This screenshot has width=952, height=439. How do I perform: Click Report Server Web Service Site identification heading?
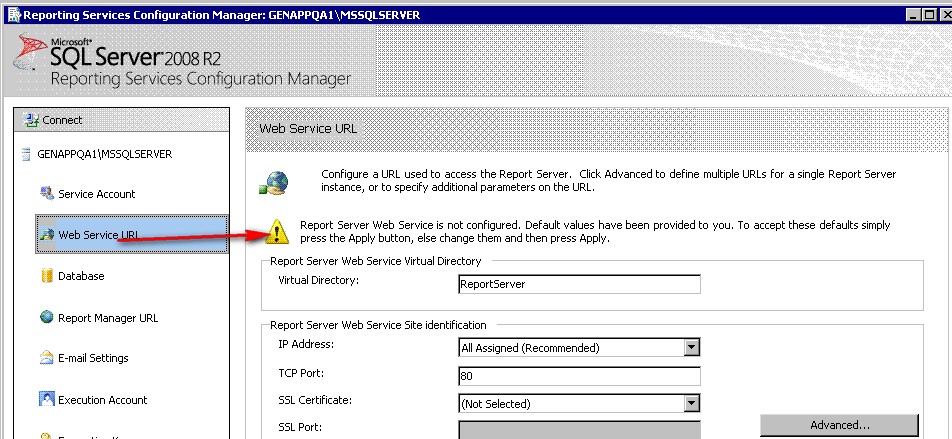[x=378, y=325]
